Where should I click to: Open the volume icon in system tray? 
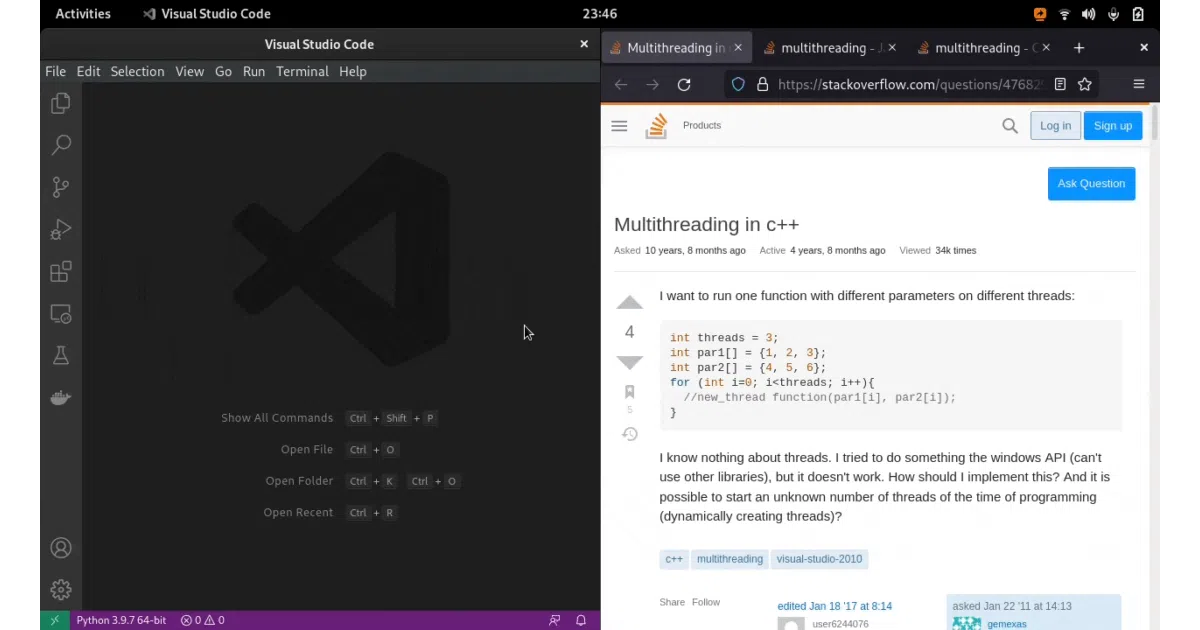(1089, 14)
